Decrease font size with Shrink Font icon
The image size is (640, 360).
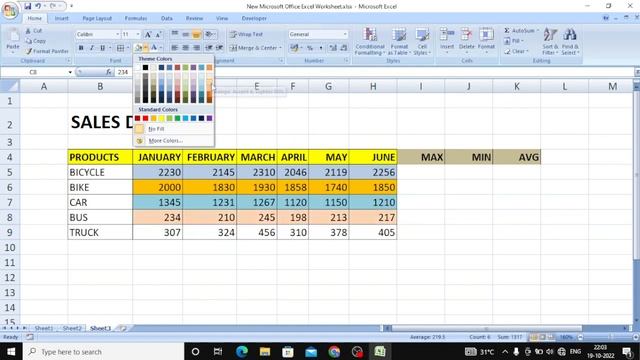[158, 35]
